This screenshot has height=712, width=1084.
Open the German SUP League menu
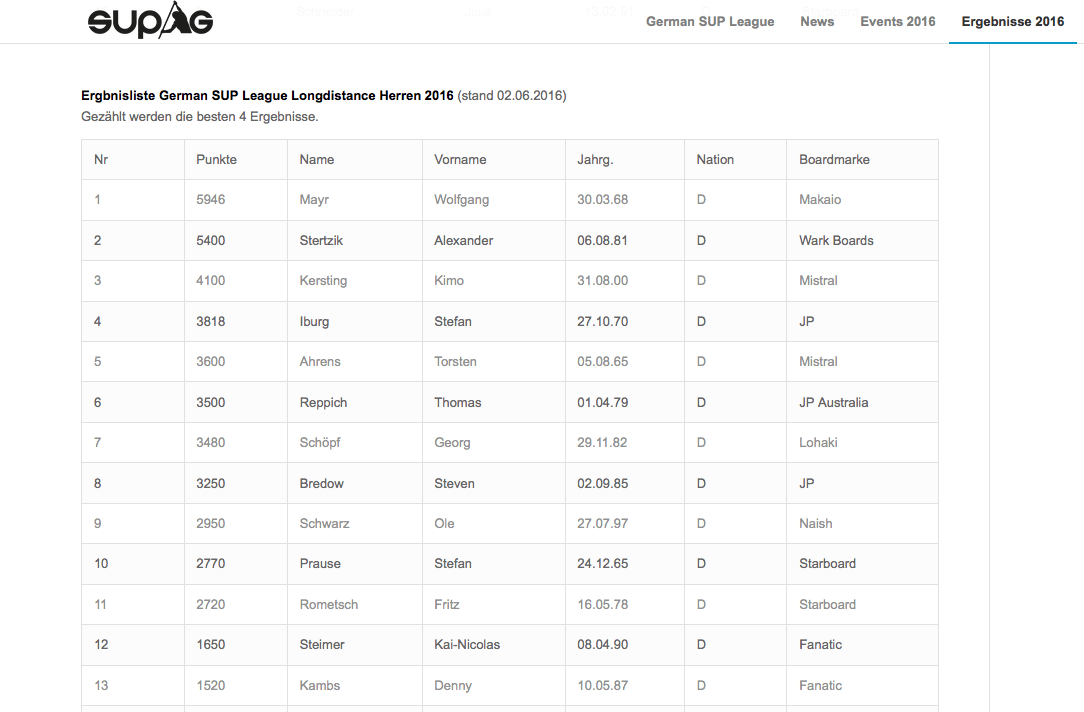[710, 21]
